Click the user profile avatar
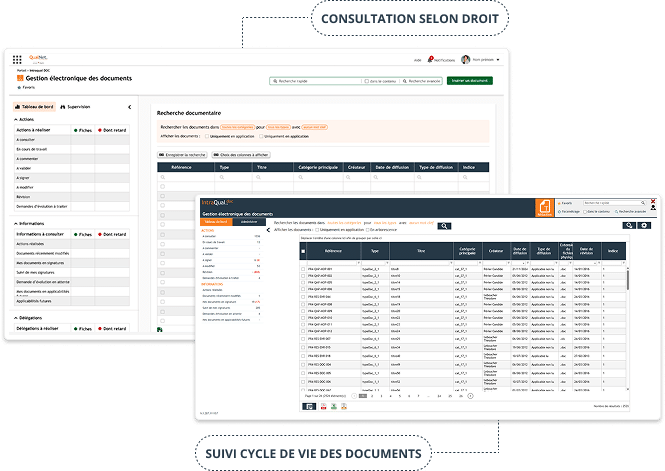The width and height of the screenshot is (665, 471). click(466, 59)
